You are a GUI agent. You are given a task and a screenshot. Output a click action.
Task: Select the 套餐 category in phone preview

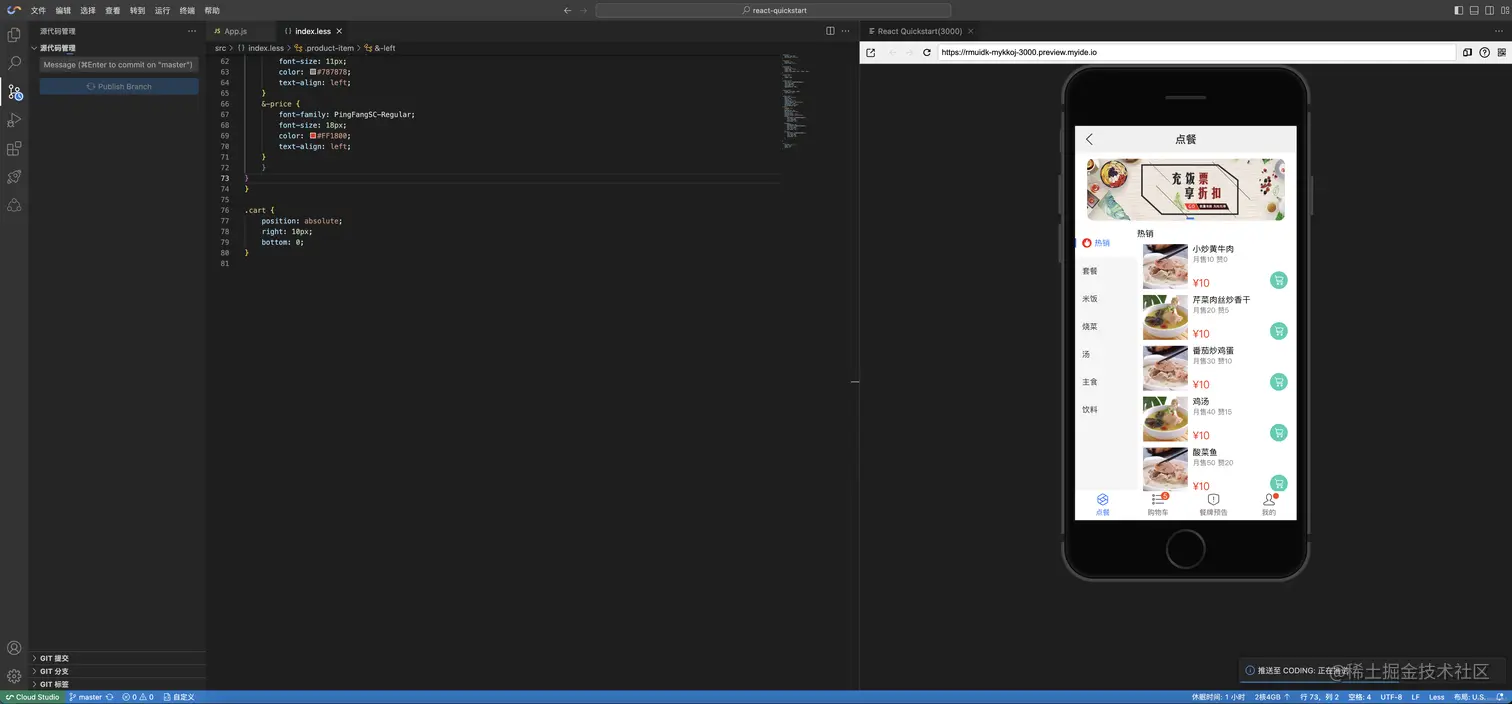(1090, 271)
